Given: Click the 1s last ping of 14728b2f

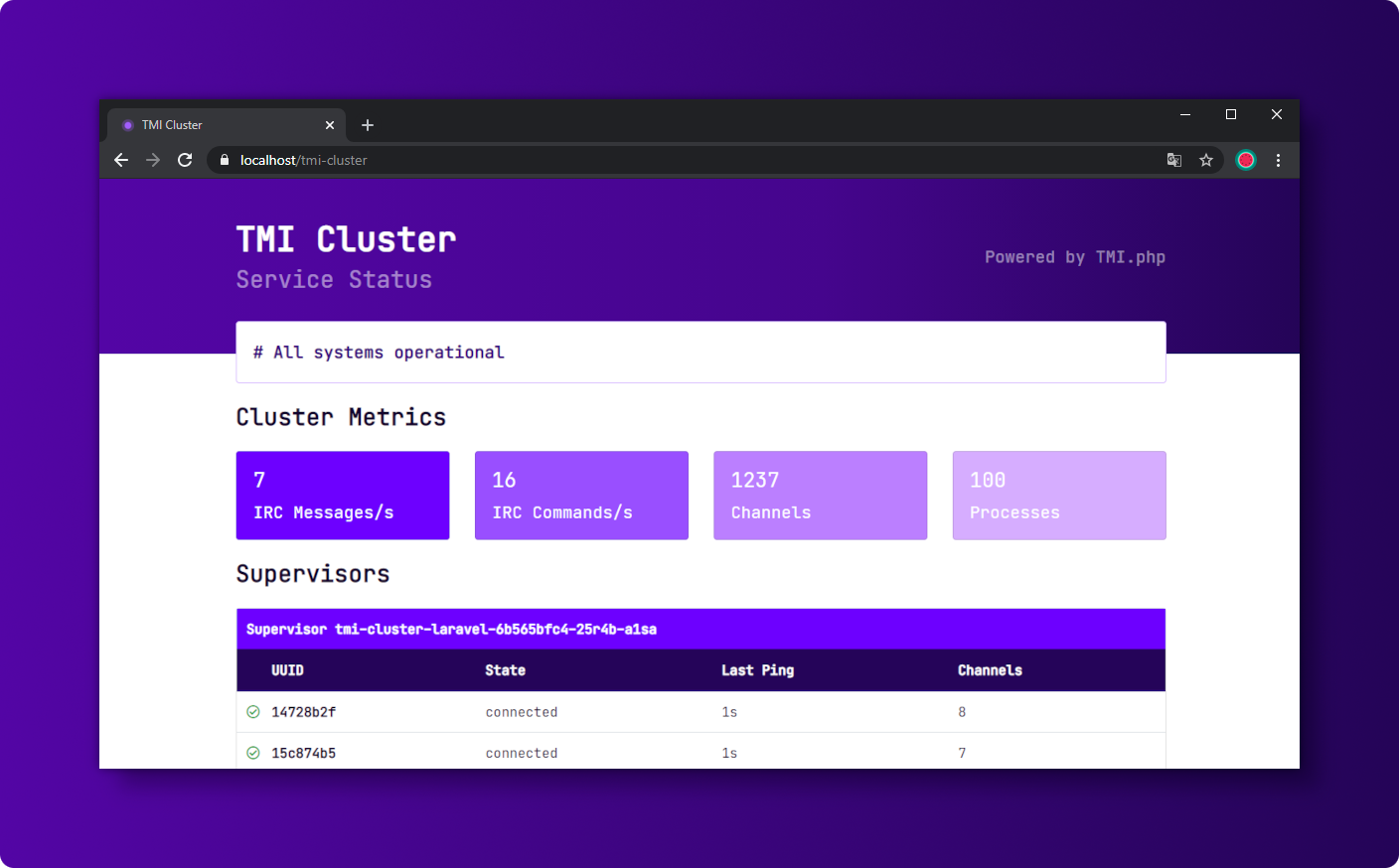Looking at the screenshot, I should 729,712.
